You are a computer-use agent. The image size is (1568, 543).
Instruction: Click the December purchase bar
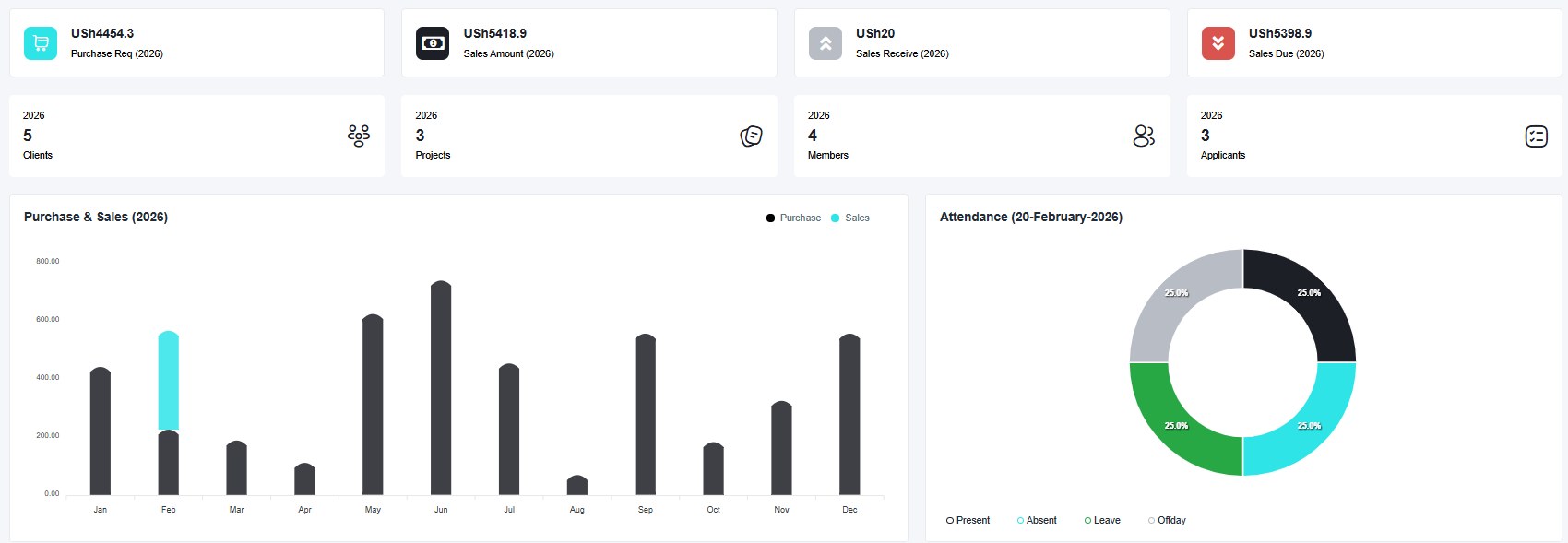click(849, 415)
